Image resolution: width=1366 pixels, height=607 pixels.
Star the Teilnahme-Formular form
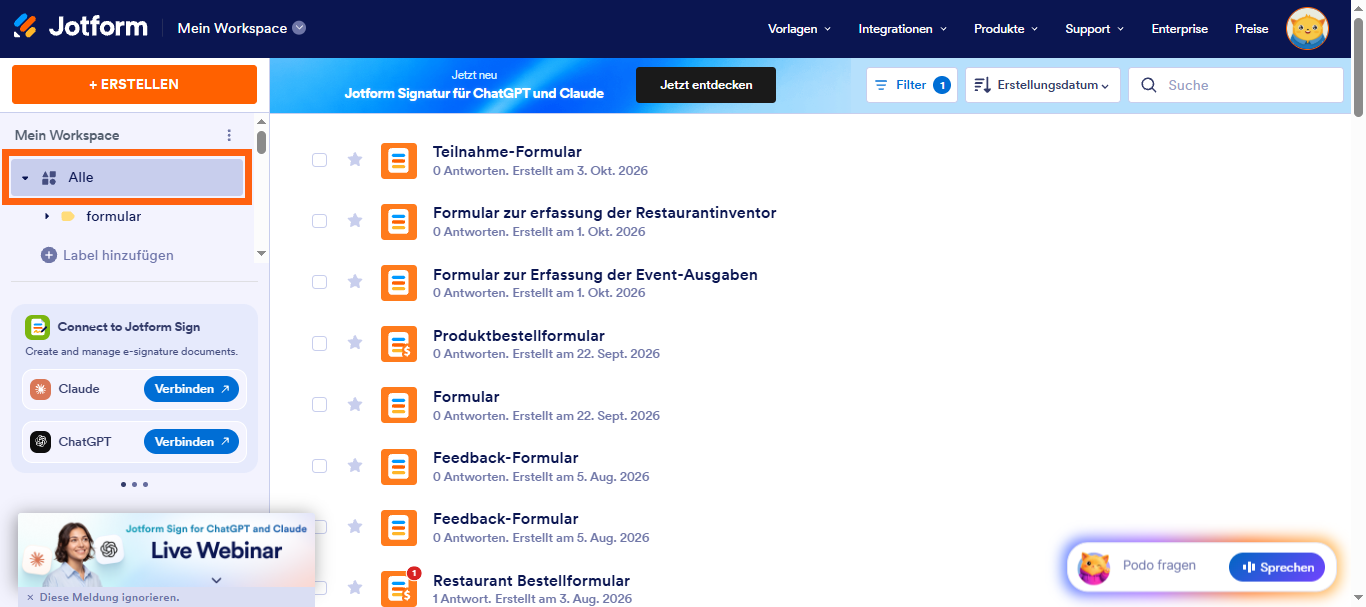point(355,159)
